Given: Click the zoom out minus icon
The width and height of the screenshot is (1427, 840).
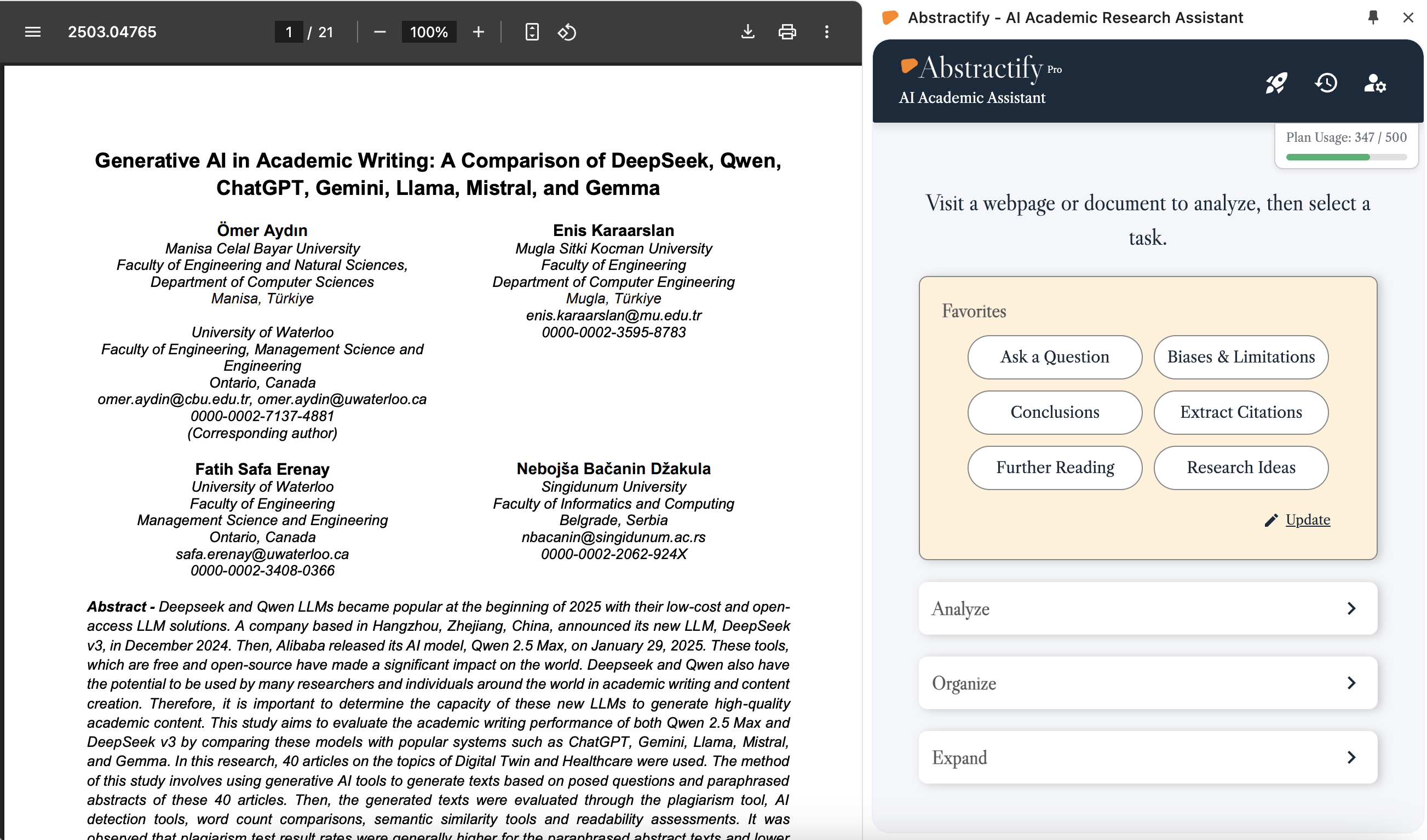Looking at the screenshot, I should [380, 32].
